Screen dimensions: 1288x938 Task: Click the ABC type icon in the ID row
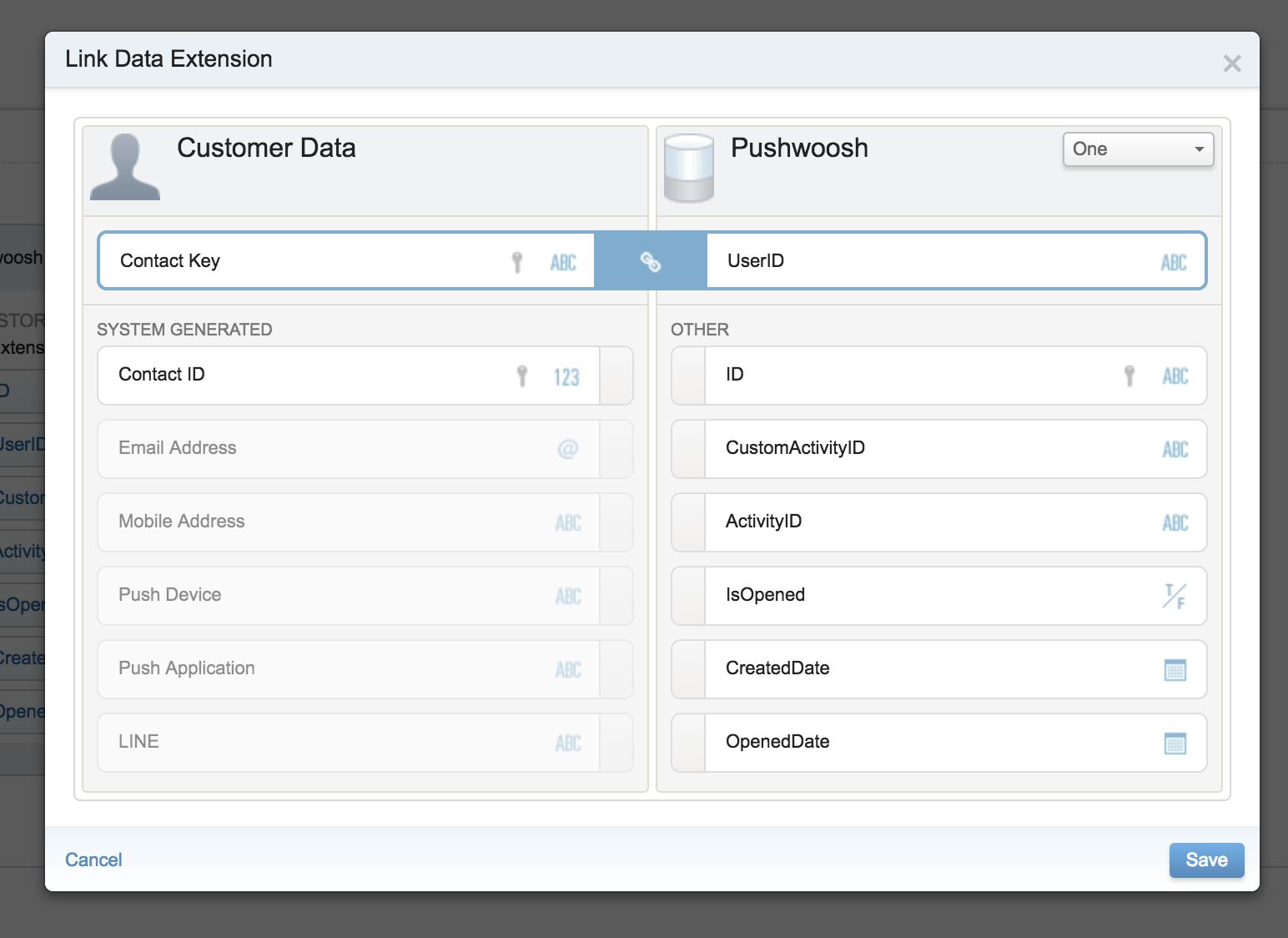point(1175,376)
